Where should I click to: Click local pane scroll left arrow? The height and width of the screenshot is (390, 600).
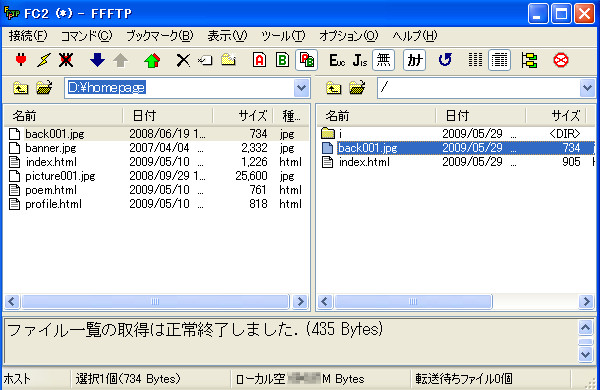pos(12,302)
